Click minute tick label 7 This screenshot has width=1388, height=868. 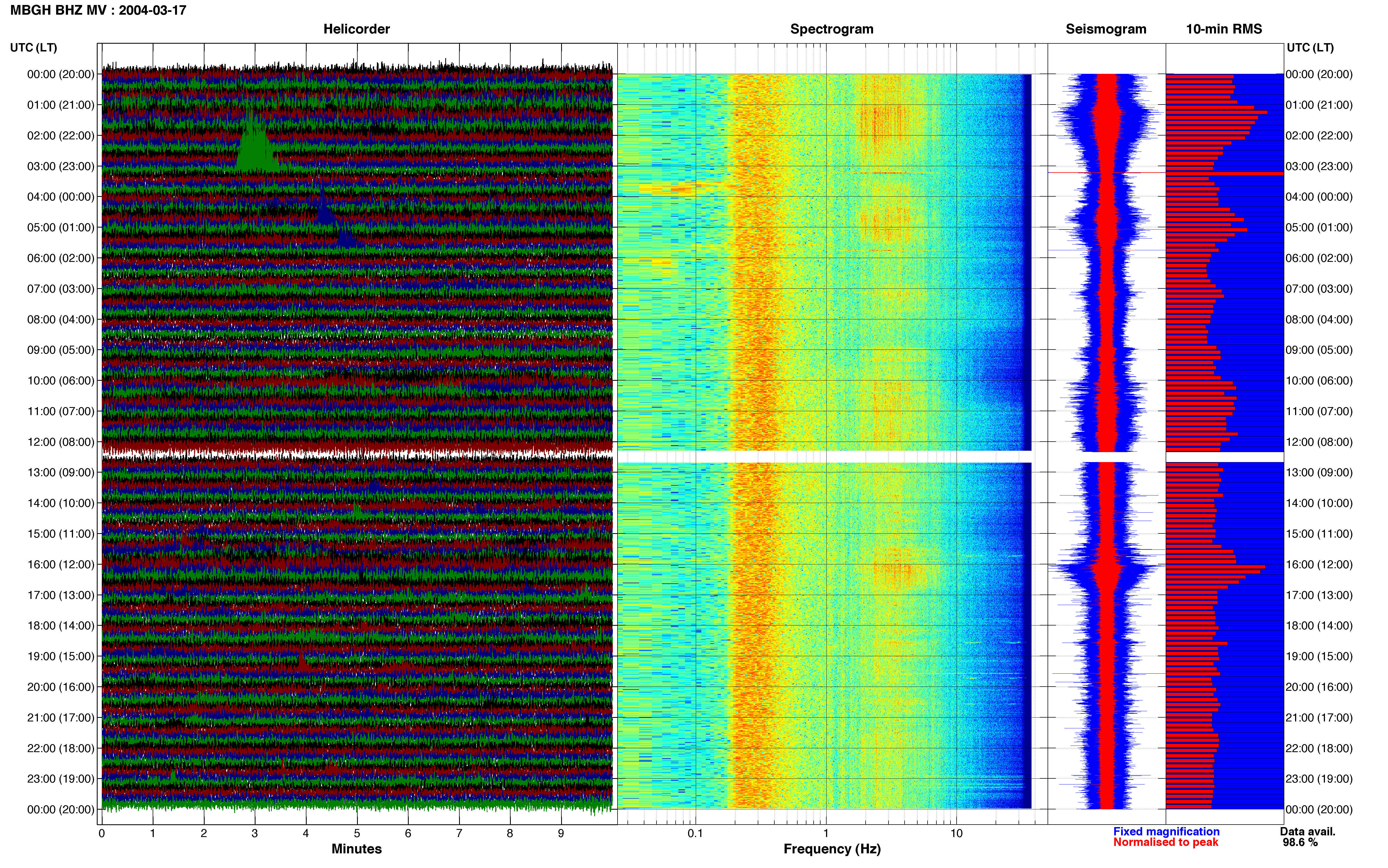(x=459, y=833)
